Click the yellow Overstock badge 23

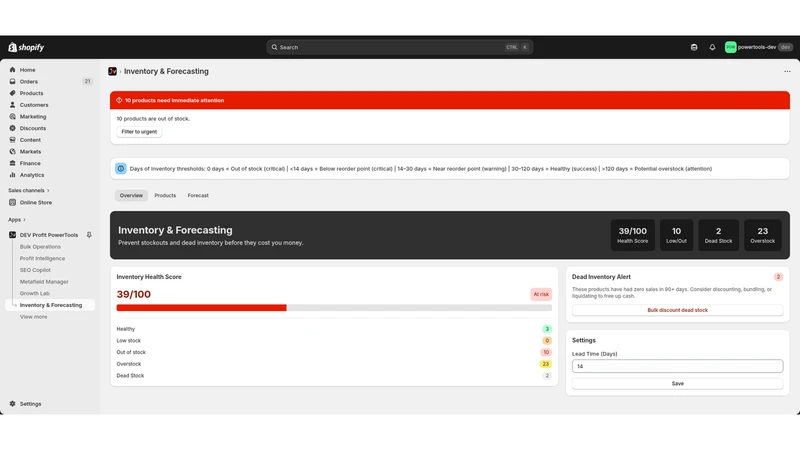pos(545,364)
